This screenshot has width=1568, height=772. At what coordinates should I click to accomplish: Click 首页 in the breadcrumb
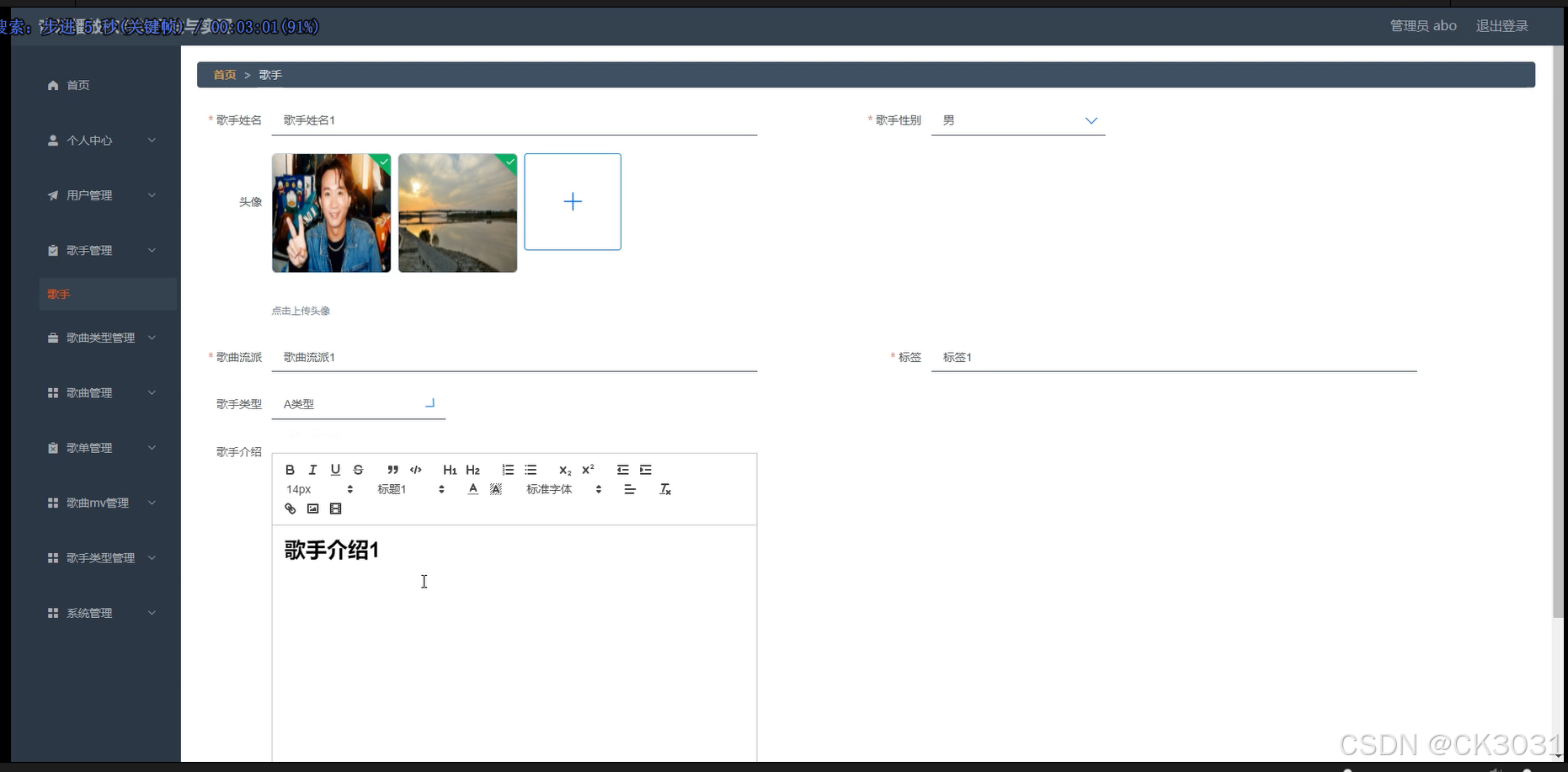[x=224, y=75]
